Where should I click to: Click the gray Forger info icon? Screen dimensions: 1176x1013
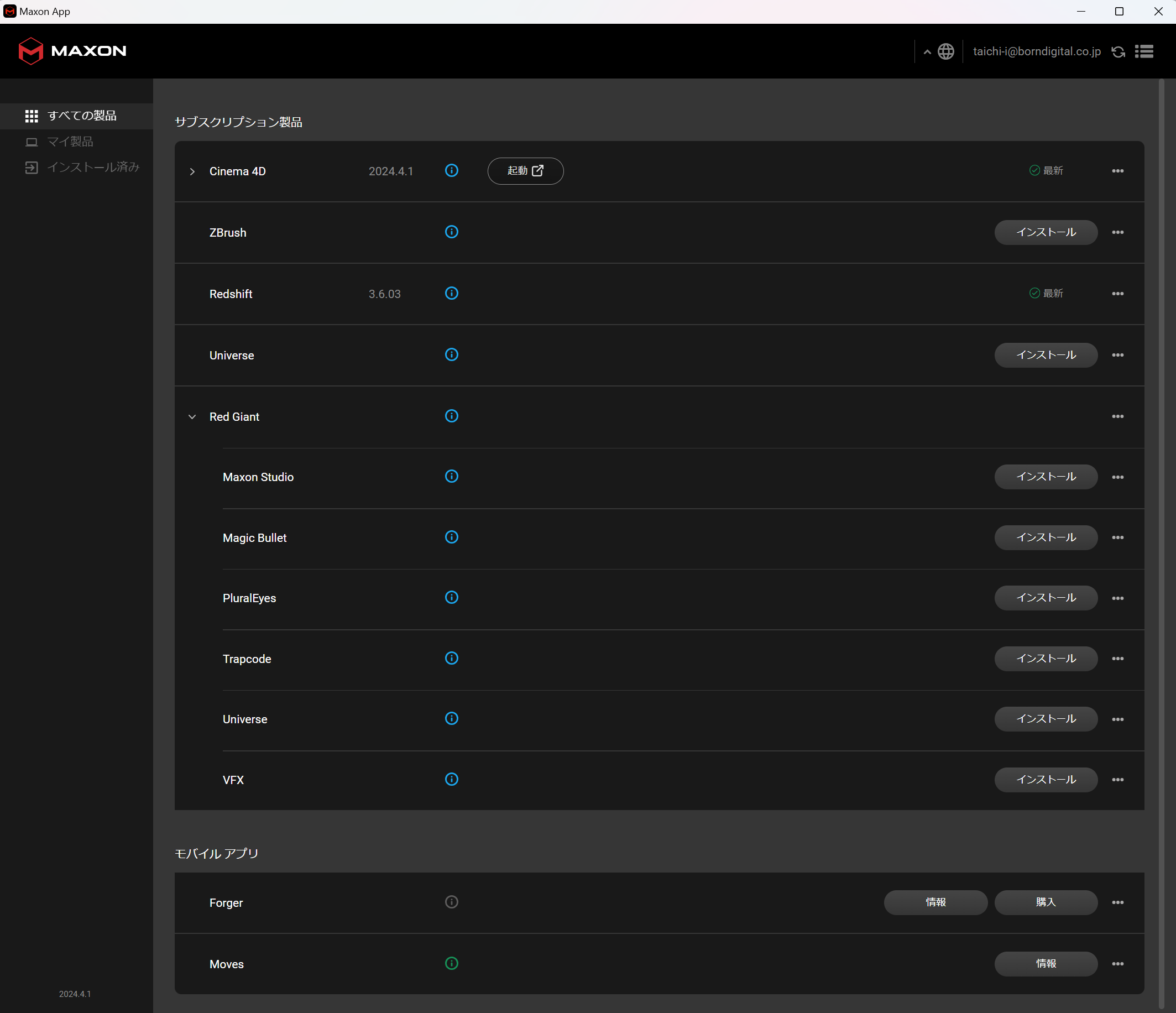click(x=451, y=902)
